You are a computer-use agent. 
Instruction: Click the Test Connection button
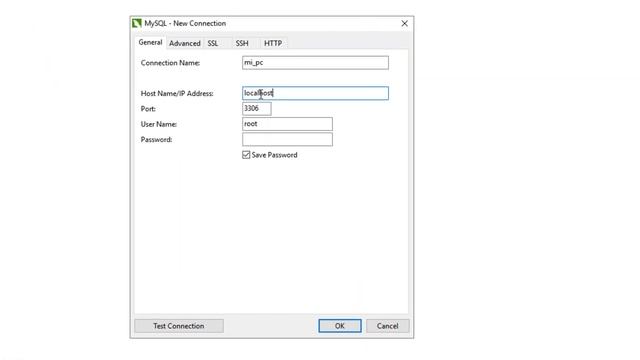(x=179, y=326)
